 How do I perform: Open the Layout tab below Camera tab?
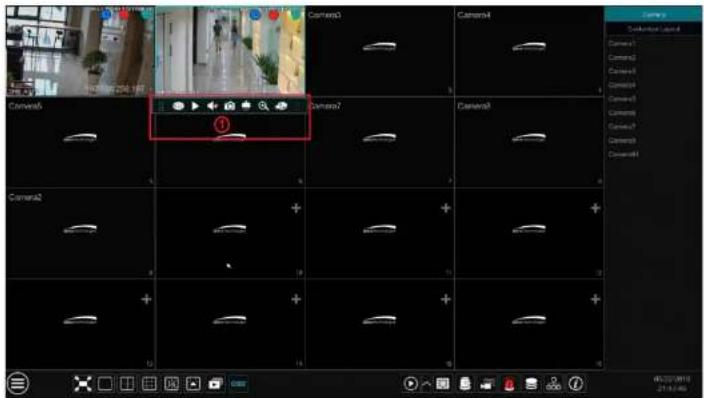pos(653,29)
